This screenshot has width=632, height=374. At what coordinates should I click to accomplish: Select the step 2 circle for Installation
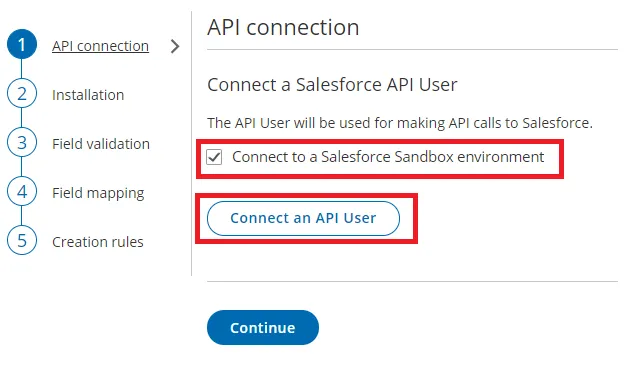coord(22,94)
